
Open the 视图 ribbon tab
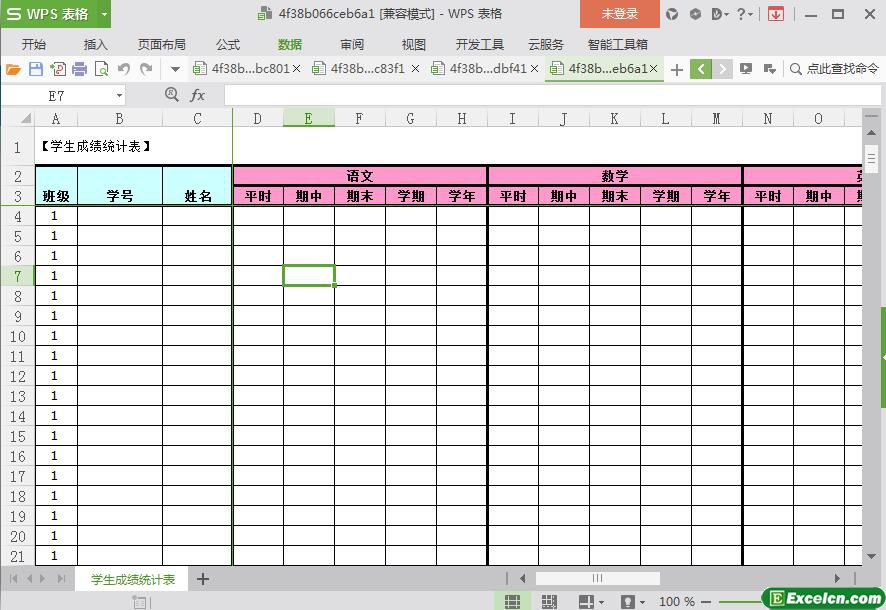[x=414, y=44]
